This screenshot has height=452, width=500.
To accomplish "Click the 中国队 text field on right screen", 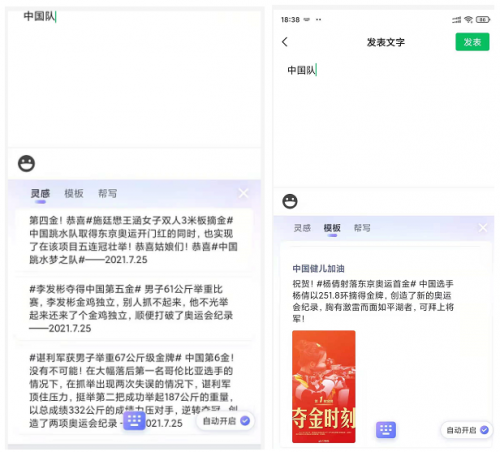I will pos(383,123).
